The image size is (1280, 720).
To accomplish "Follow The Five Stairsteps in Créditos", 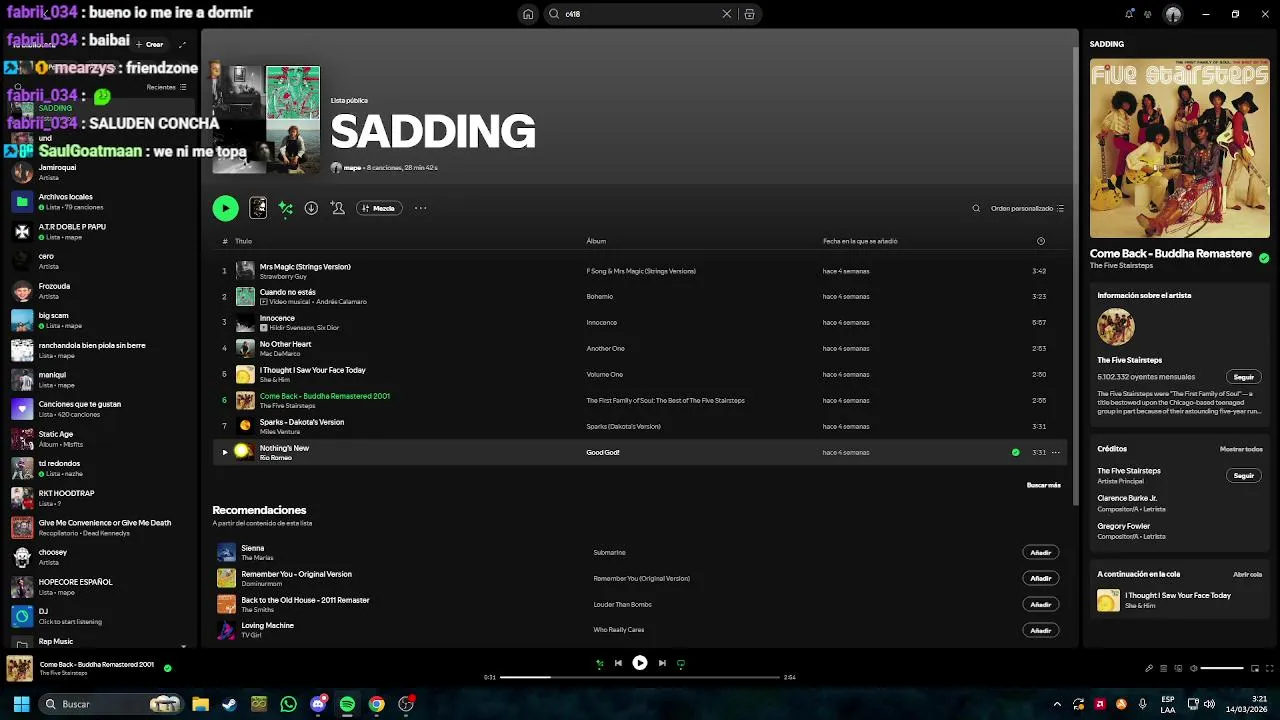I will point(1243,475).
